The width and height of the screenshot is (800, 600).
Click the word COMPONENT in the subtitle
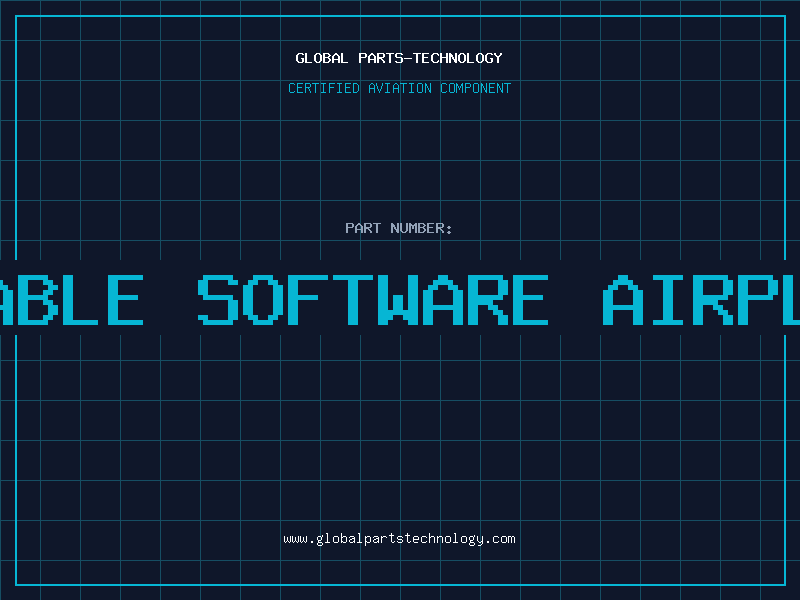point(476,88)
